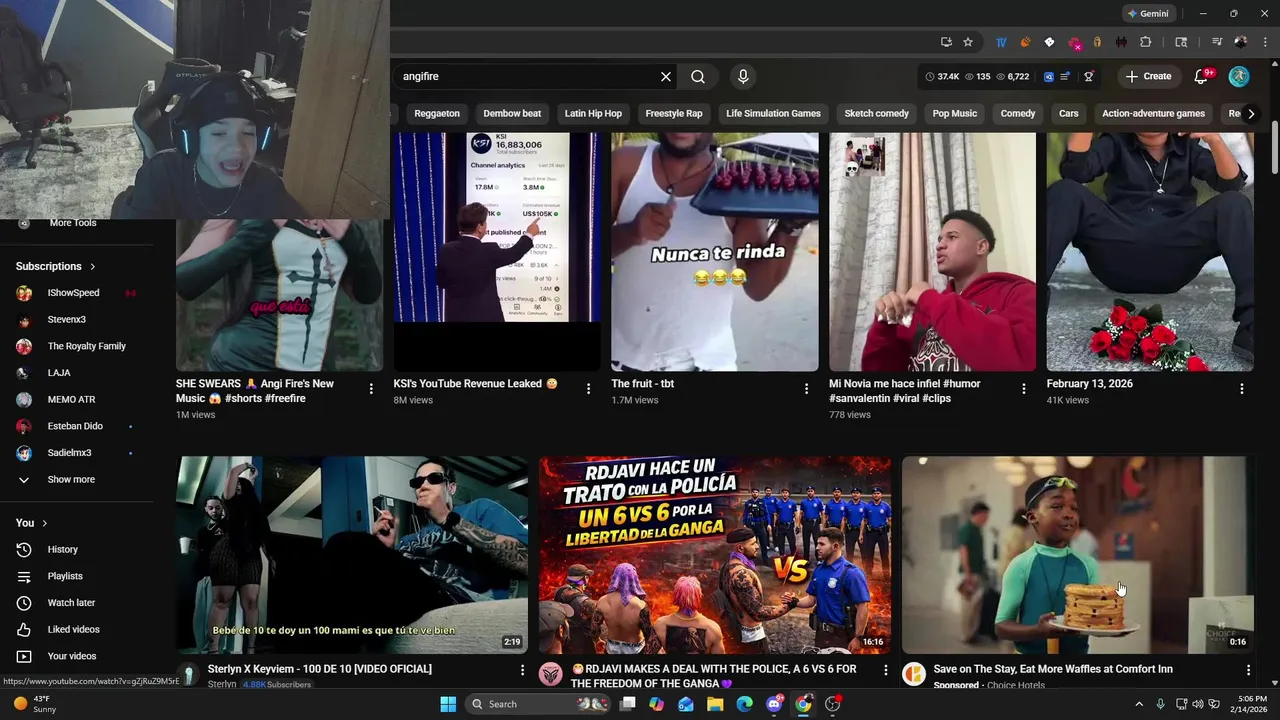Open options for Comfort Inn ad
Image resolution: width=1280 pixels, height=720 pixels.
[1248, 670]
